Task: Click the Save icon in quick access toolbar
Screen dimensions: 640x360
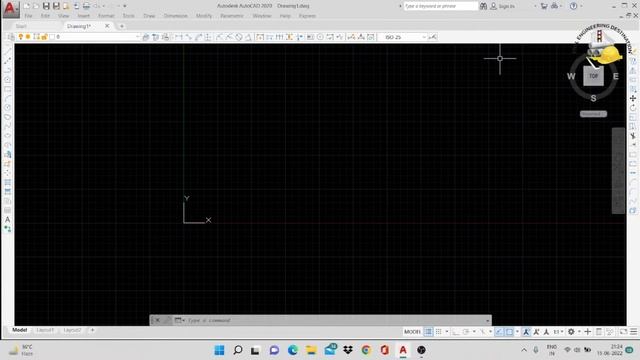Action: pyautogui.click(x=46, y=6)
